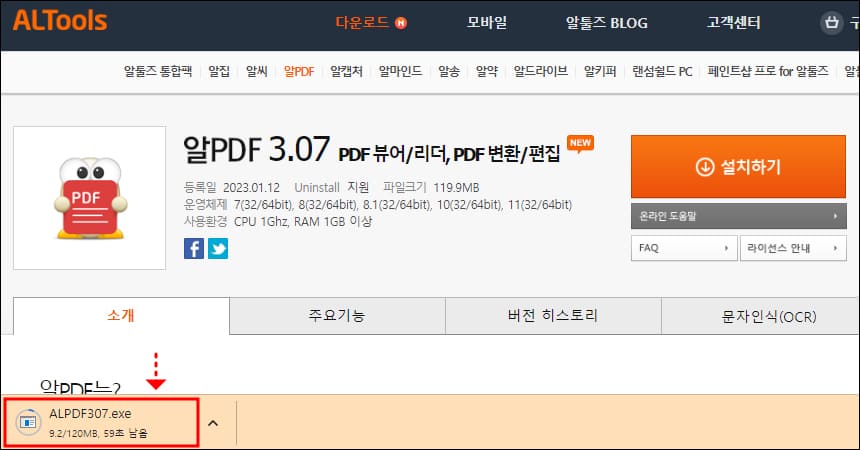The image size is (860, 450).
Task: Select 알씨 product link
Action: point(256,71)
